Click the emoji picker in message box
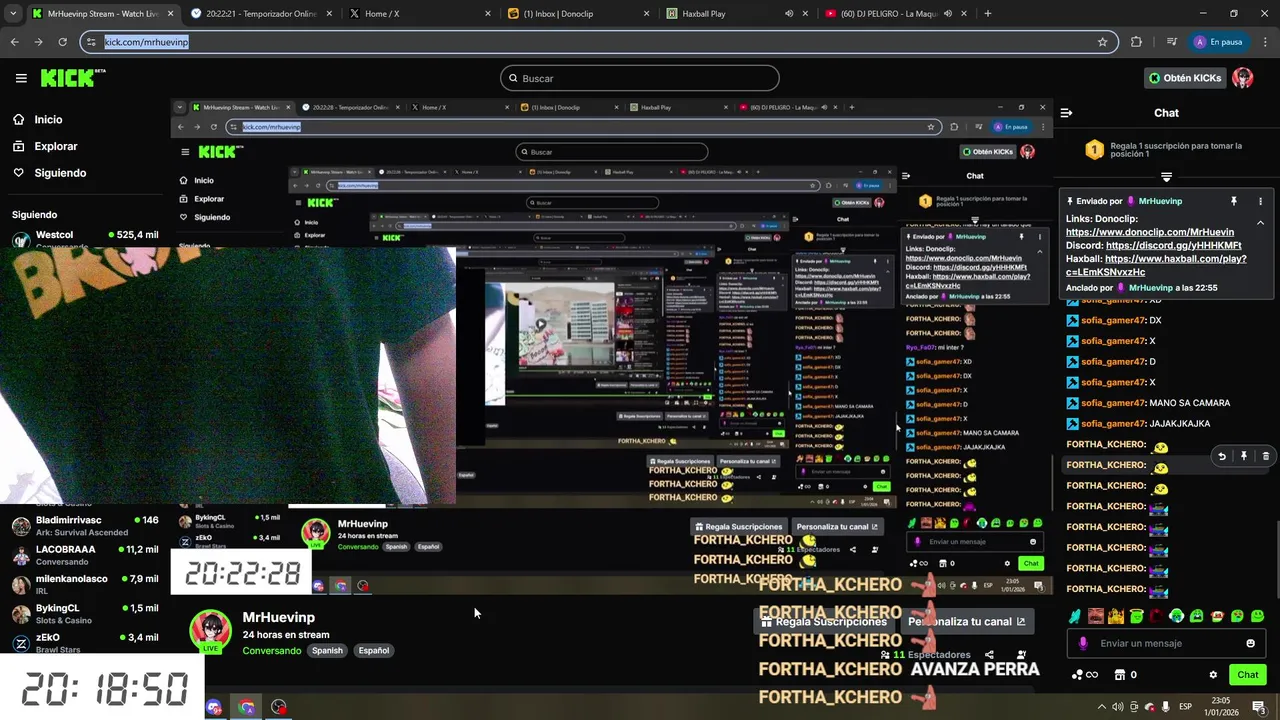The image size is (1280, 720). coord(1250,643)
